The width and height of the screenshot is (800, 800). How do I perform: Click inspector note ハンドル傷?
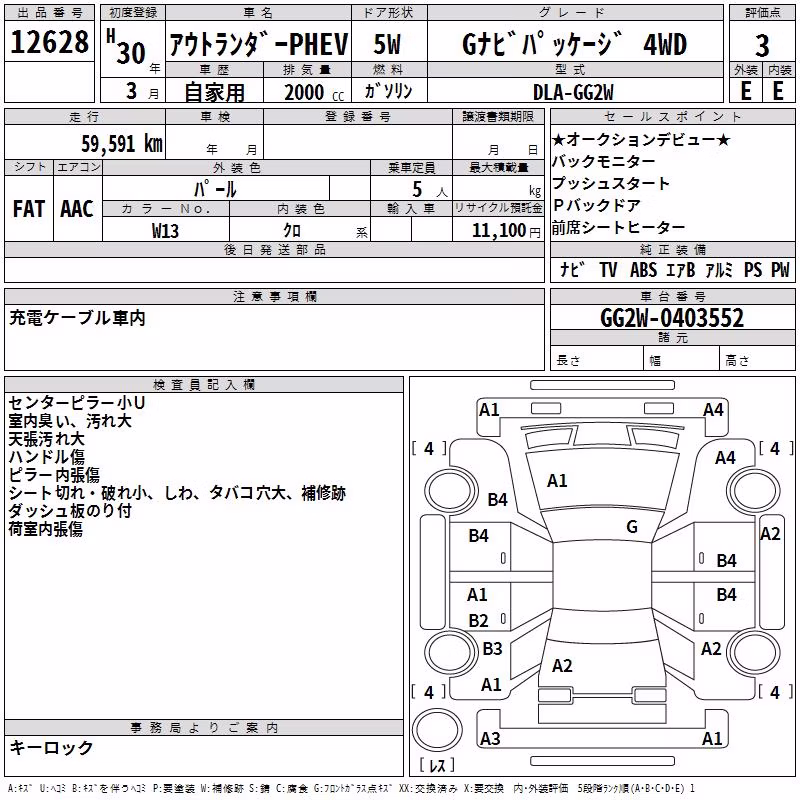coord(46,457)
